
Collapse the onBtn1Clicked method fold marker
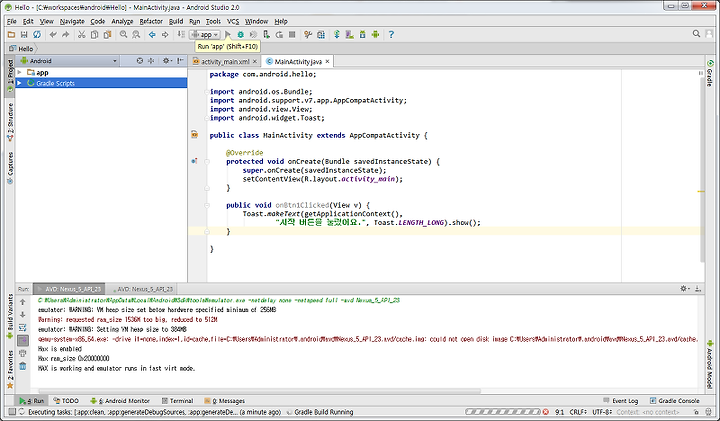click(207, 205)
